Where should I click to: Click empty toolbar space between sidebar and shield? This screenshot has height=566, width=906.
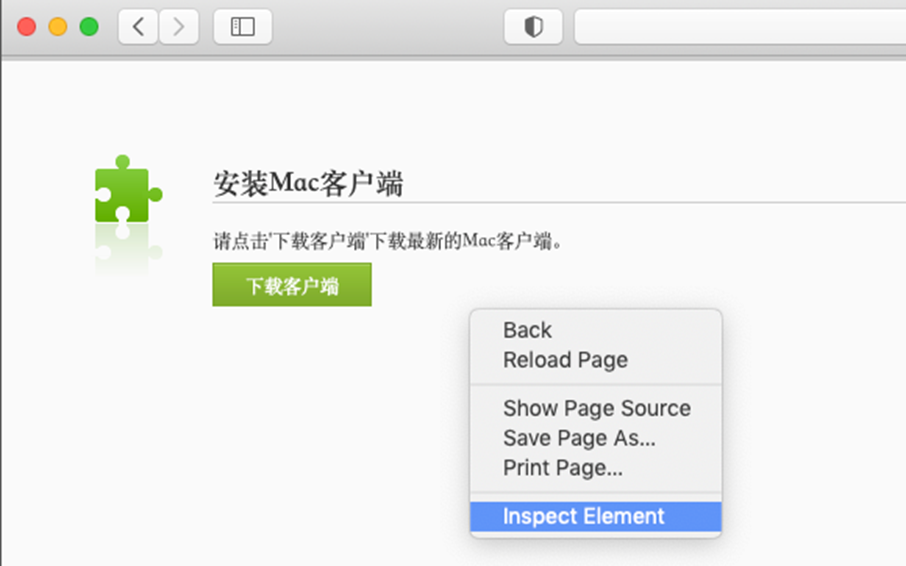click(x=388, y=27)
